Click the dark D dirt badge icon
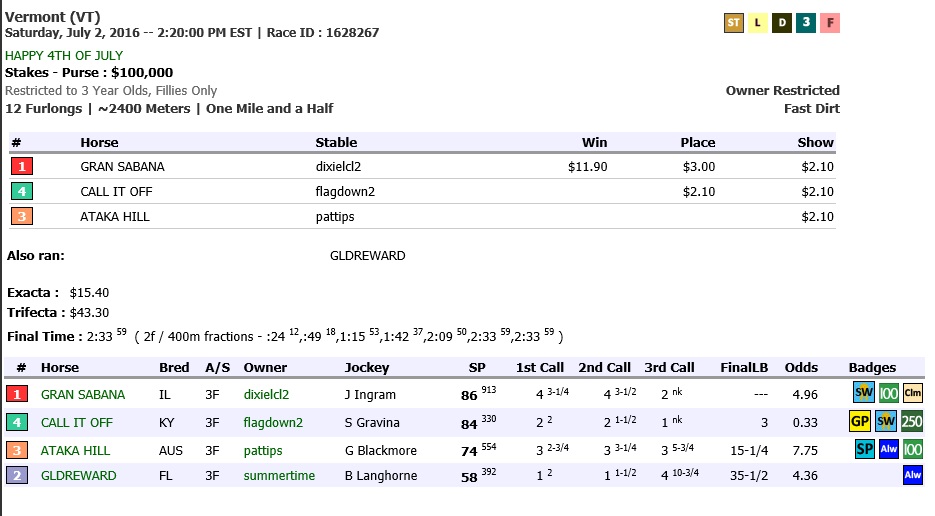Viewport: 935px width, 516px height. click(x=782, y=23)
